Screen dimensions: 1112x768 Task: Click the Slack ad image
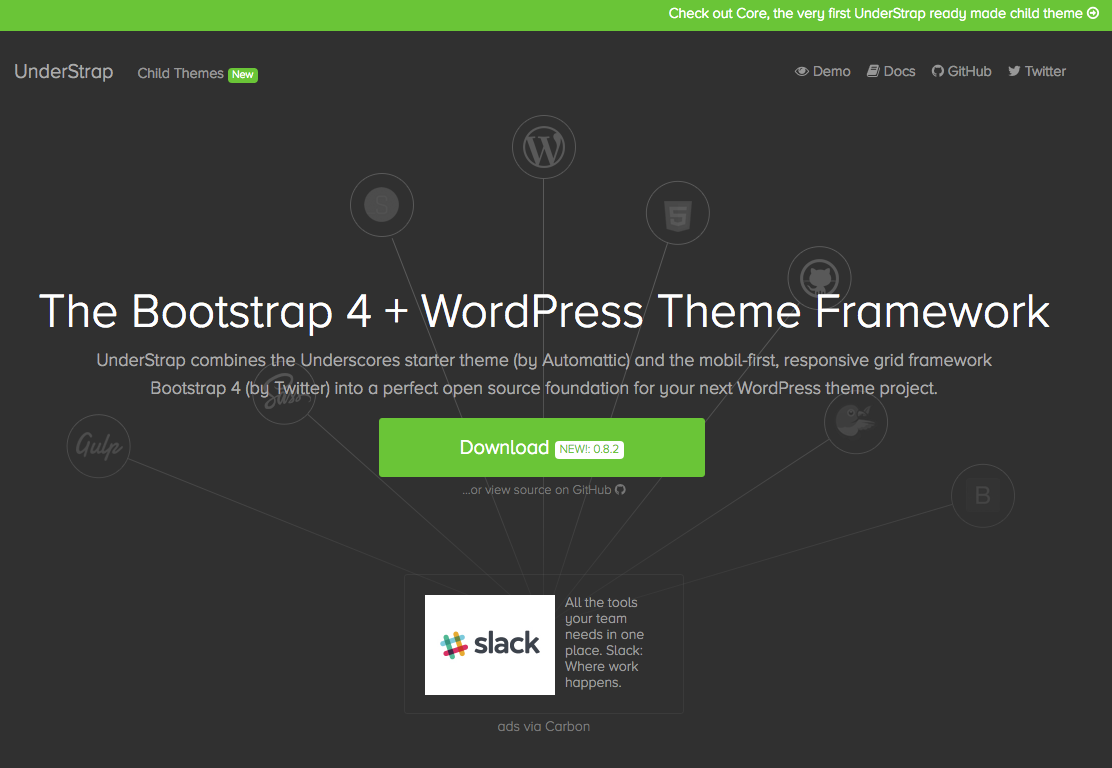489,645
